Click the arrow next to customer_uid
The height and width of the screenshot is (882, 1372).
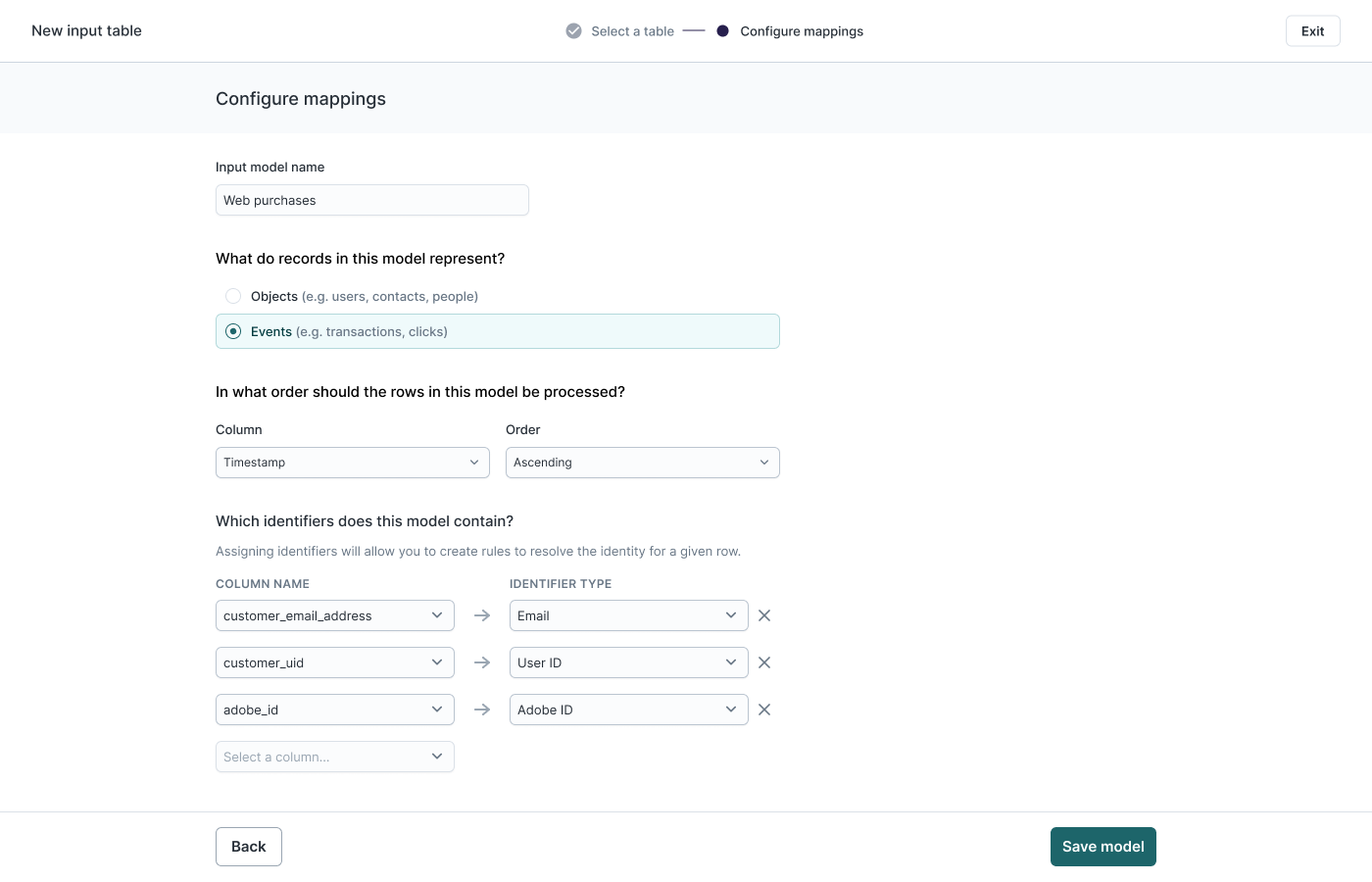(482, 662)
